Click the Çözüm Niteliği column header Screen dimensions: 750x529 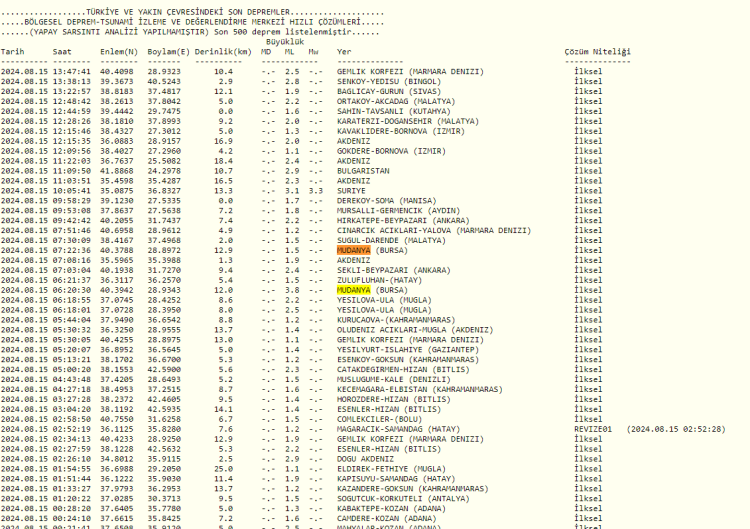[597, 51]
